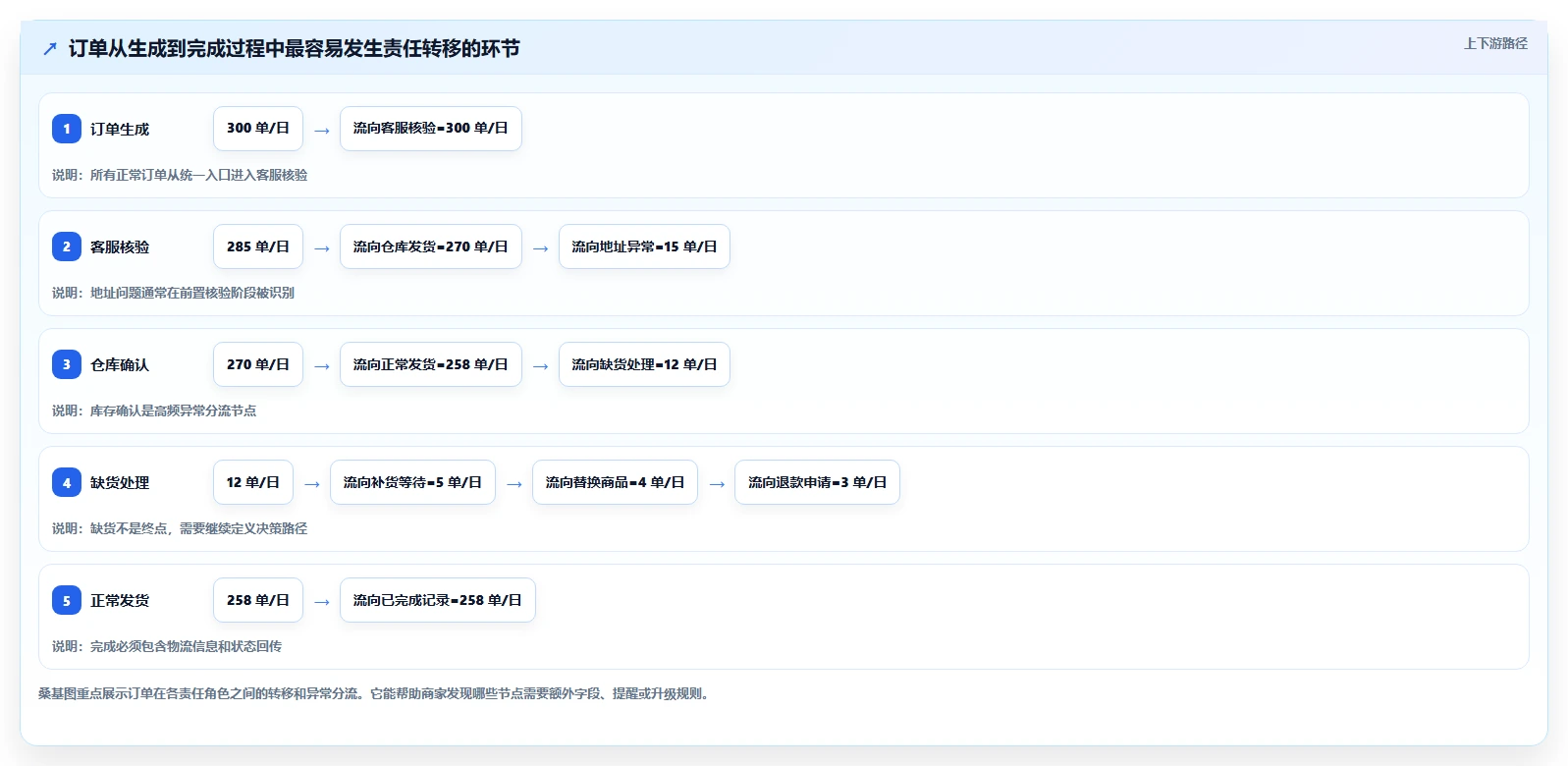Click the 流向已完成记录=258 单/日 chip
1568x766 pixels.
click(438, 600)
